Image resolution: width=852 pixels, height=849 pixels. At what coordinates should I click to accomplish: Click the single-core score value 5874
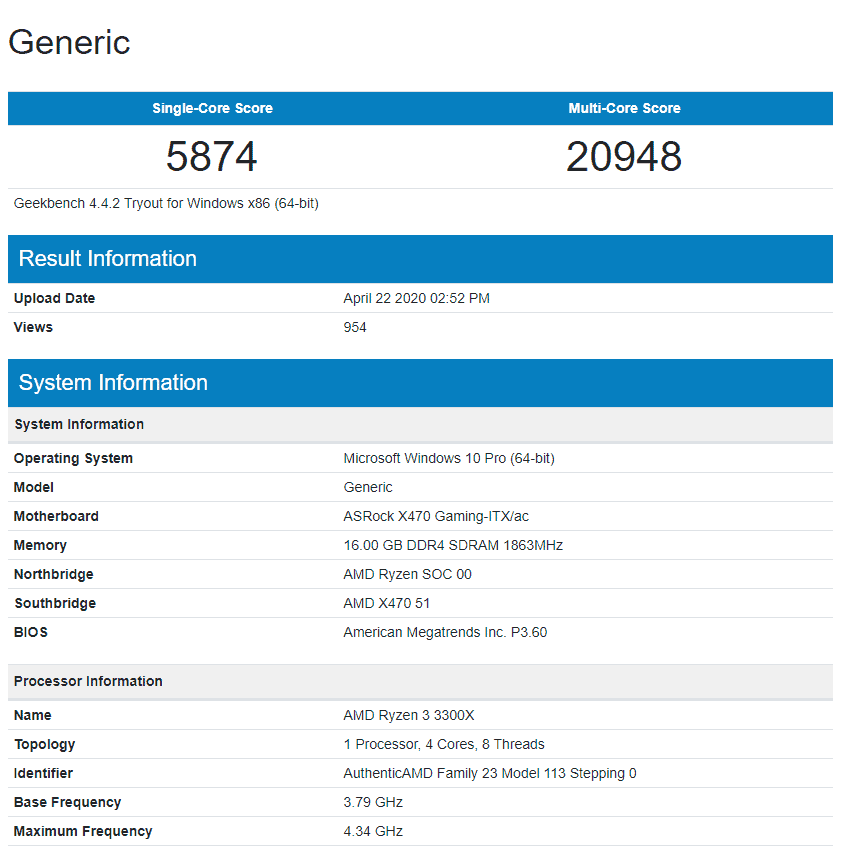point(211,157)
